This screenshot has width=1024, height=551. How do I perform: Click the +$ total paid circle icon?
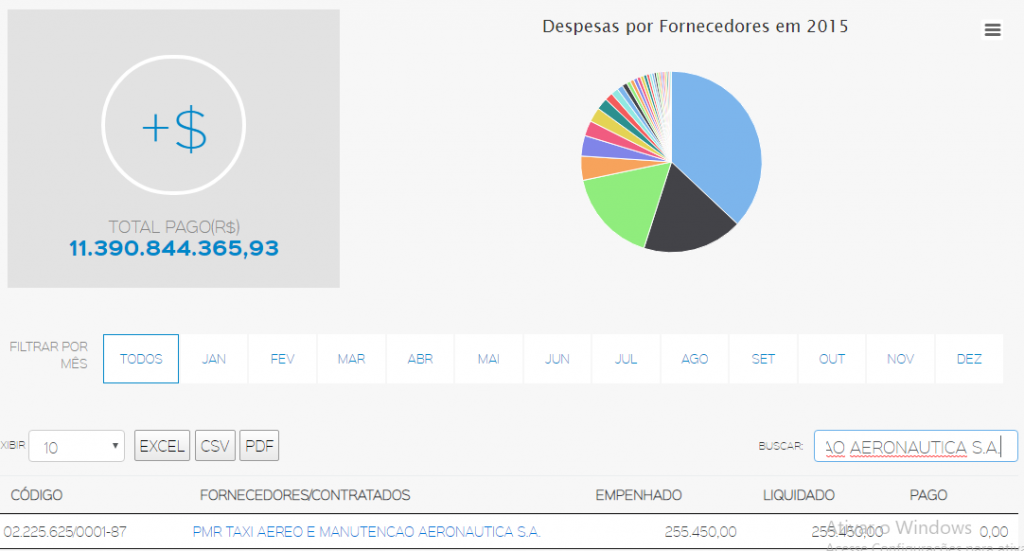(x=174, y=125)
